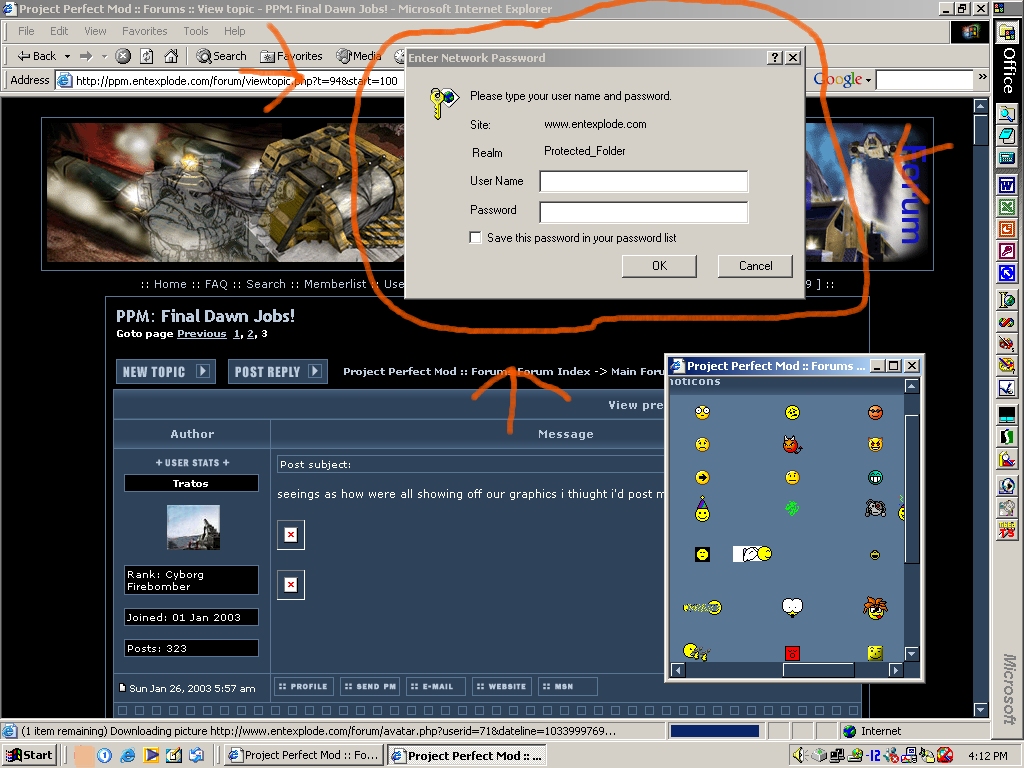Click the volume speaker icon in system tray
The width and height of the screenshot is (1024, 768).
pyautogui.click(x=799, y=756)
